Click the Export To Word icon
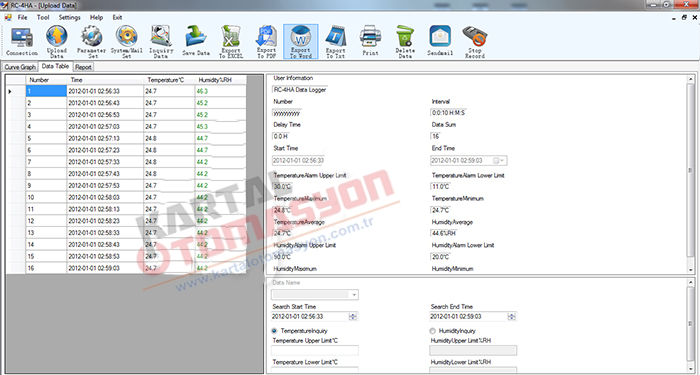Viewport: 700px width, 375px height. (x=300, y=42)
